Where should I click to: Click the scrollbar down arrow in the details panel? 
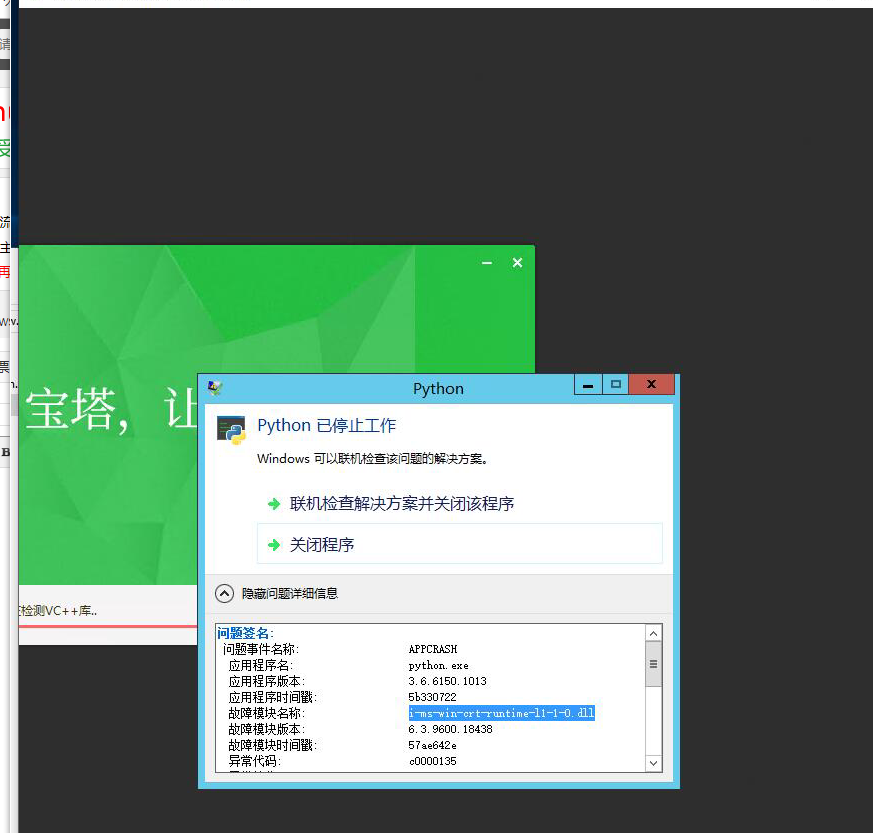(x=653, y=762)
